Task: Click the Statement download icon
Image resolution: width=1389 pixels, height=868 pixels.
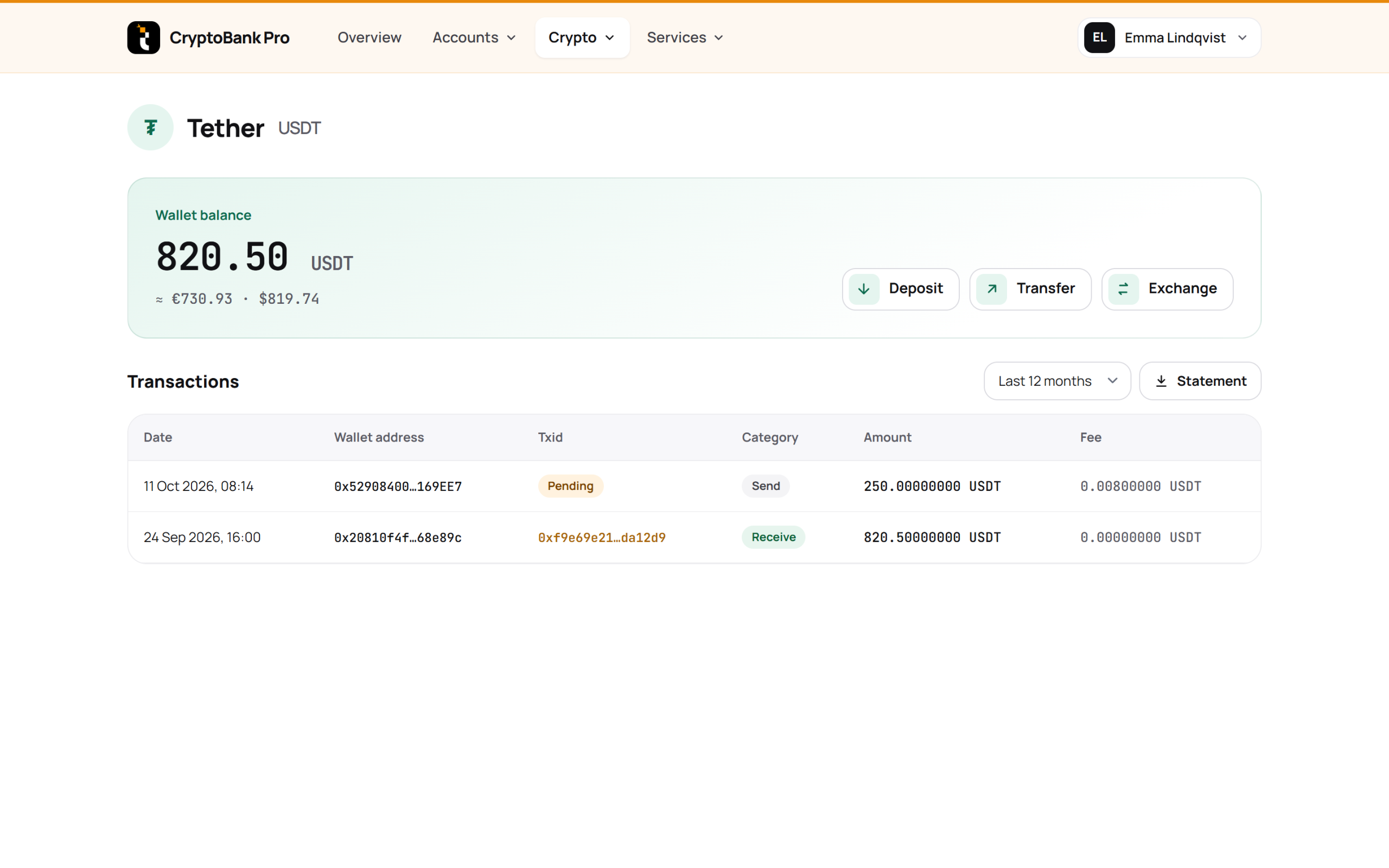Action: point(1161,381)
